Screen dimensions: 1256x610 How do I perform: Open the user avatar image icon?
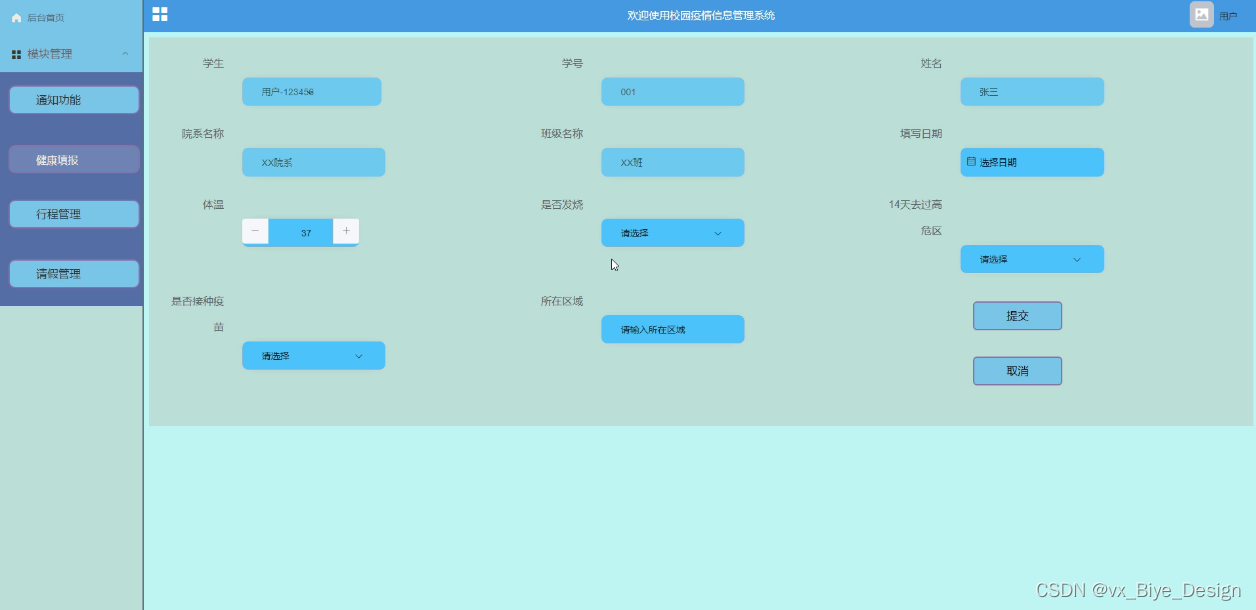(1201, 14)
